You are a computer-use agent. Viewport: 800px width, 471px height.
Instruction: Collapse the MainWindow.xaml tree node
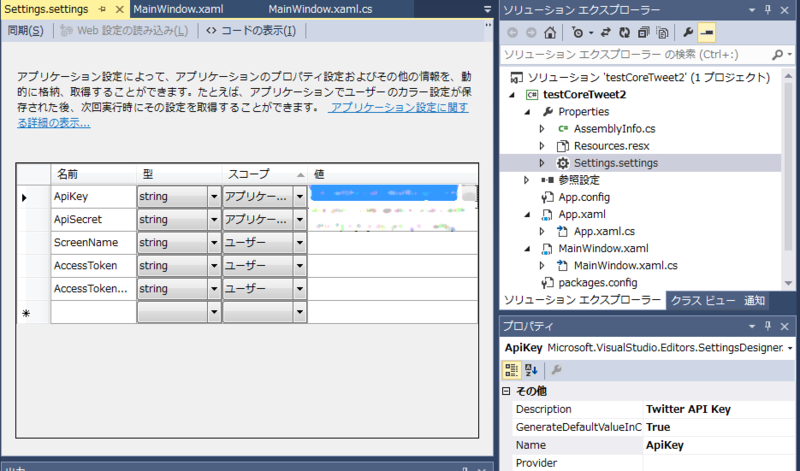point(528,249)
